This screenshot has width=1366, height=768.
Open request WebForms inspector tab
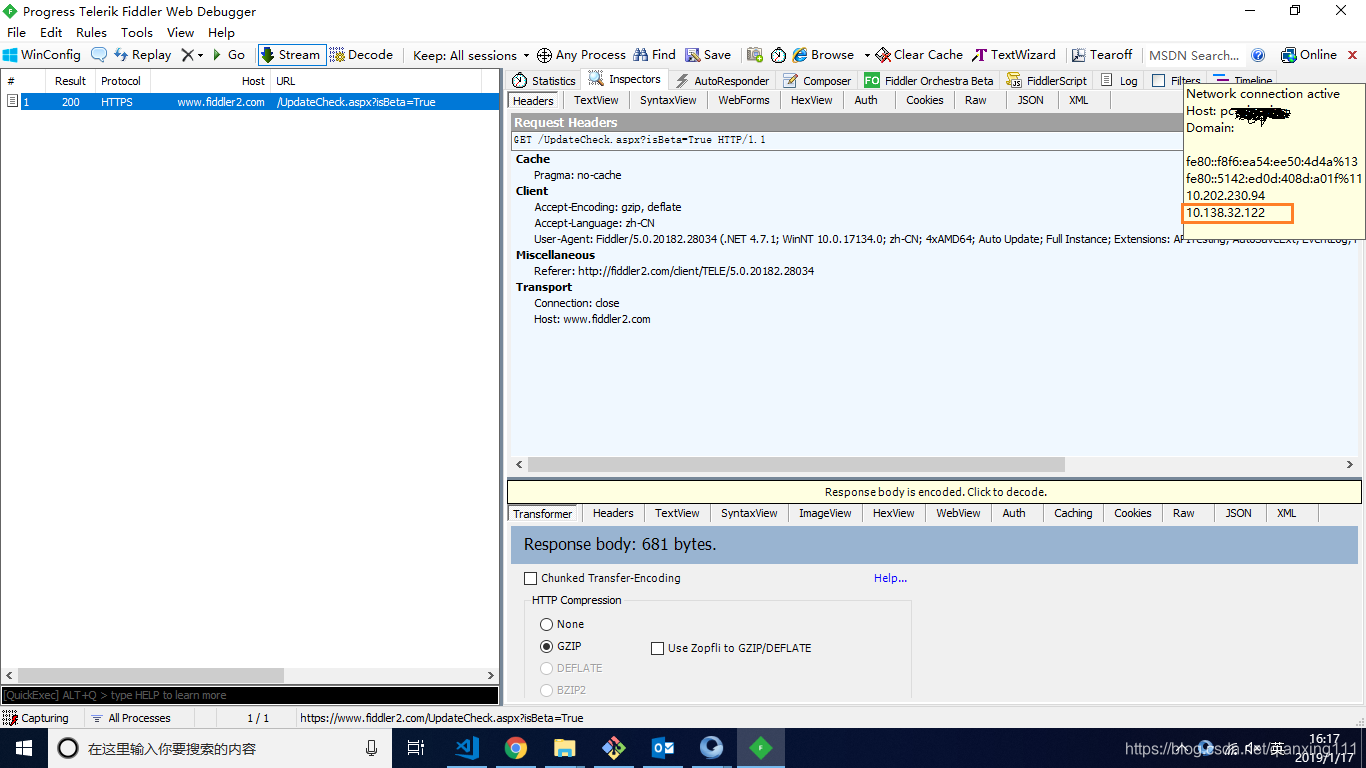click(x=744, y=100)
